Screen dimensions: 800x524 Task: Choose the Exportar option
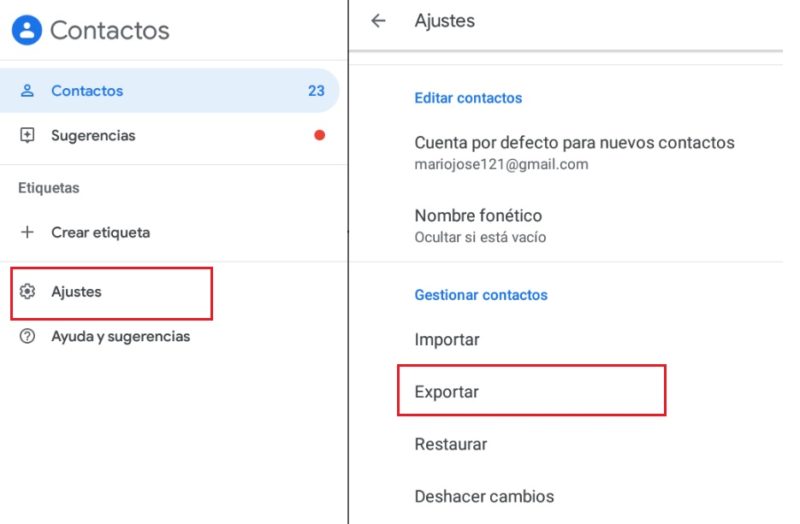447,392
